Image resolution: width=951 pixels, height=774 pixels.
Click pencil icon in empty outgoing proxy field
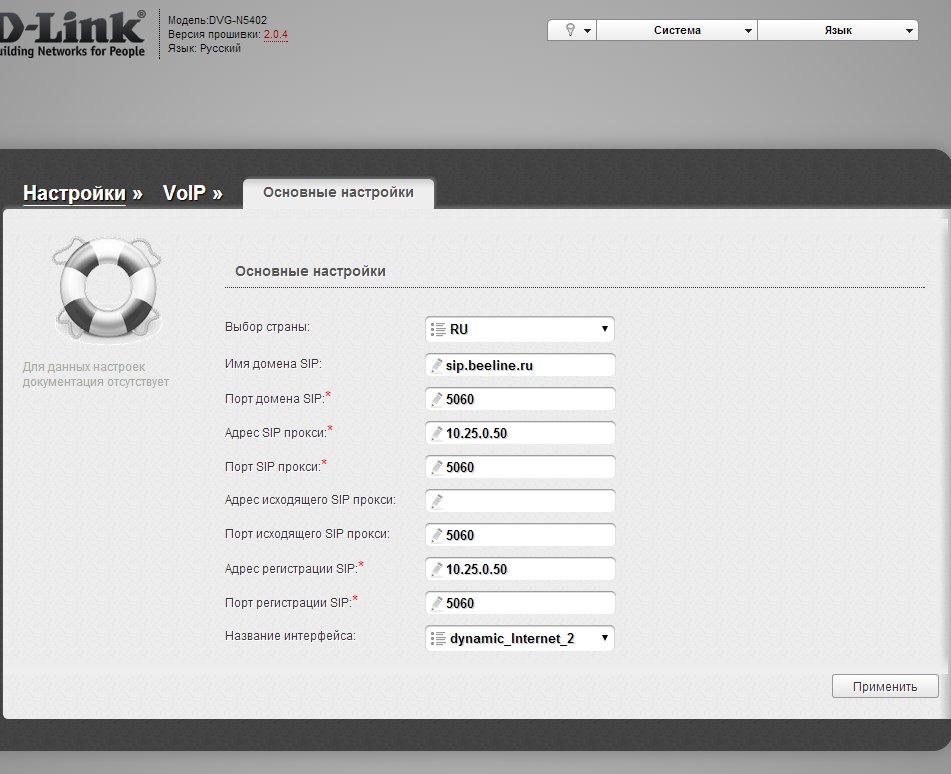click(x=436, y=502)
